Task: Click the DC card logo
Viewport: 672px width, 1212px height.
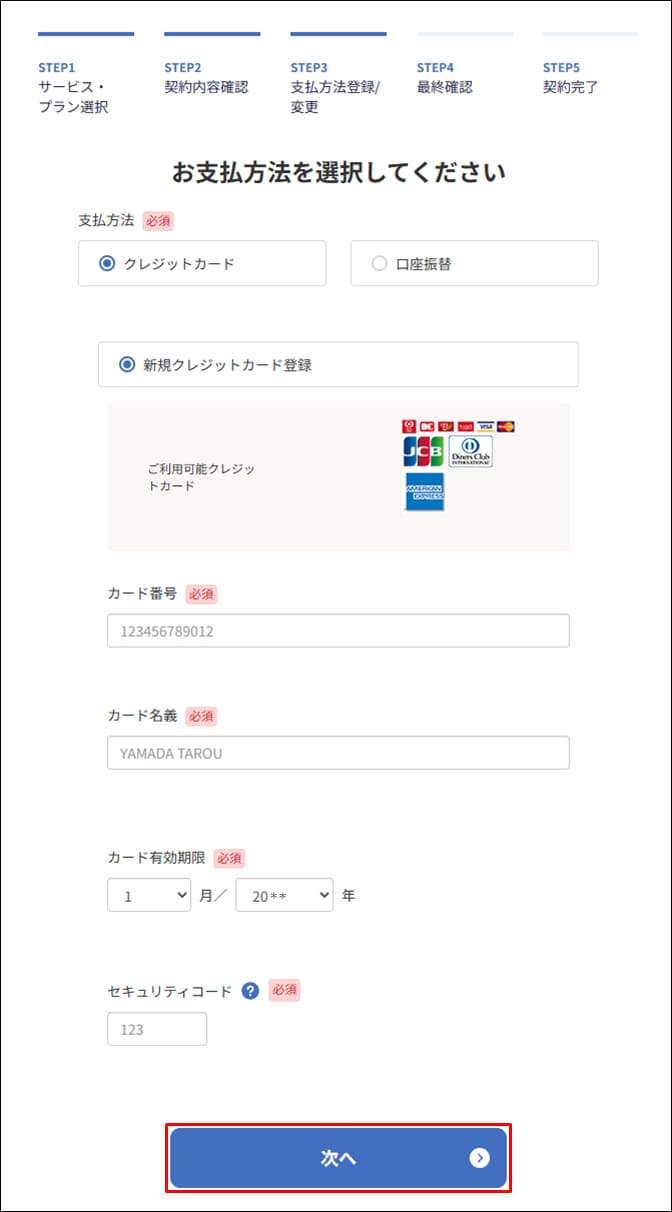Action: pyautogui.click(x=428, y=426)
